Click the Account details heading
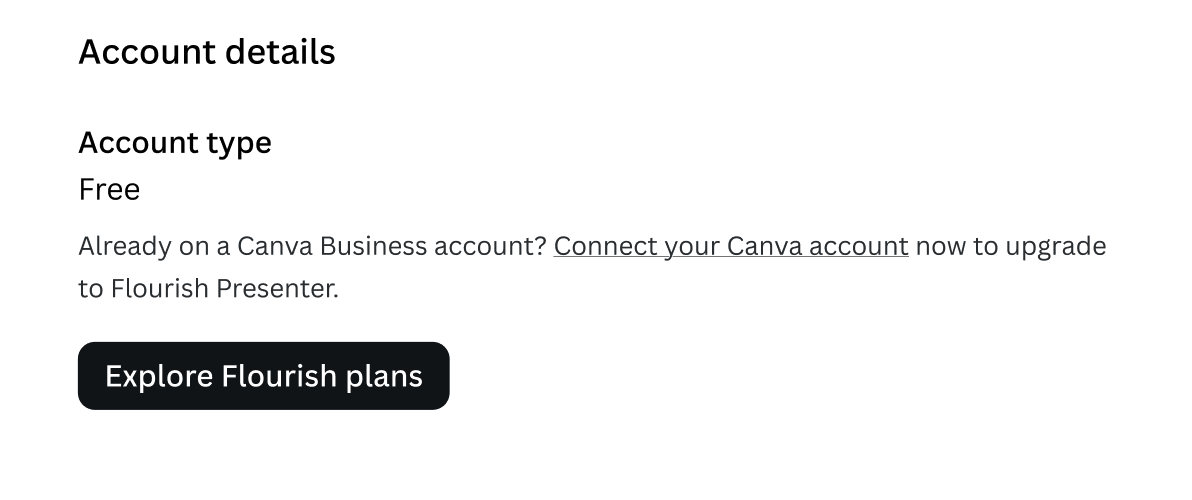The image size is (1192, 500). (207, 52)
